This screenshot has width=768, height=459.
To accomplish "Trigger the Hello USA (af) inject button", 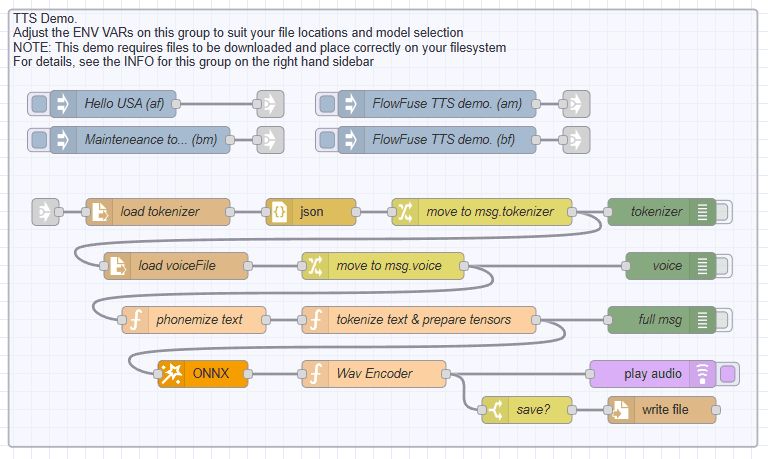I will pos(38,103).
